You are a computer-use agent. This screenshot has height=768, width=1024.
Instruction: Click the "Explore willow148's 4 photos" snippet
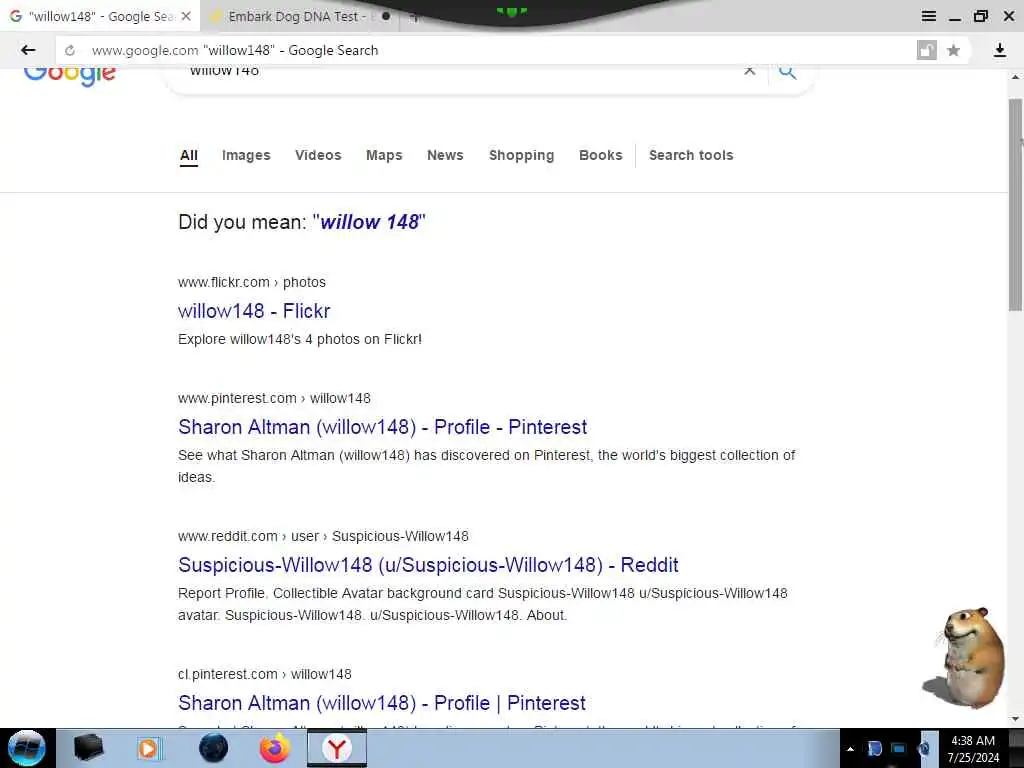pyautogui.click(x=300, y=340)
